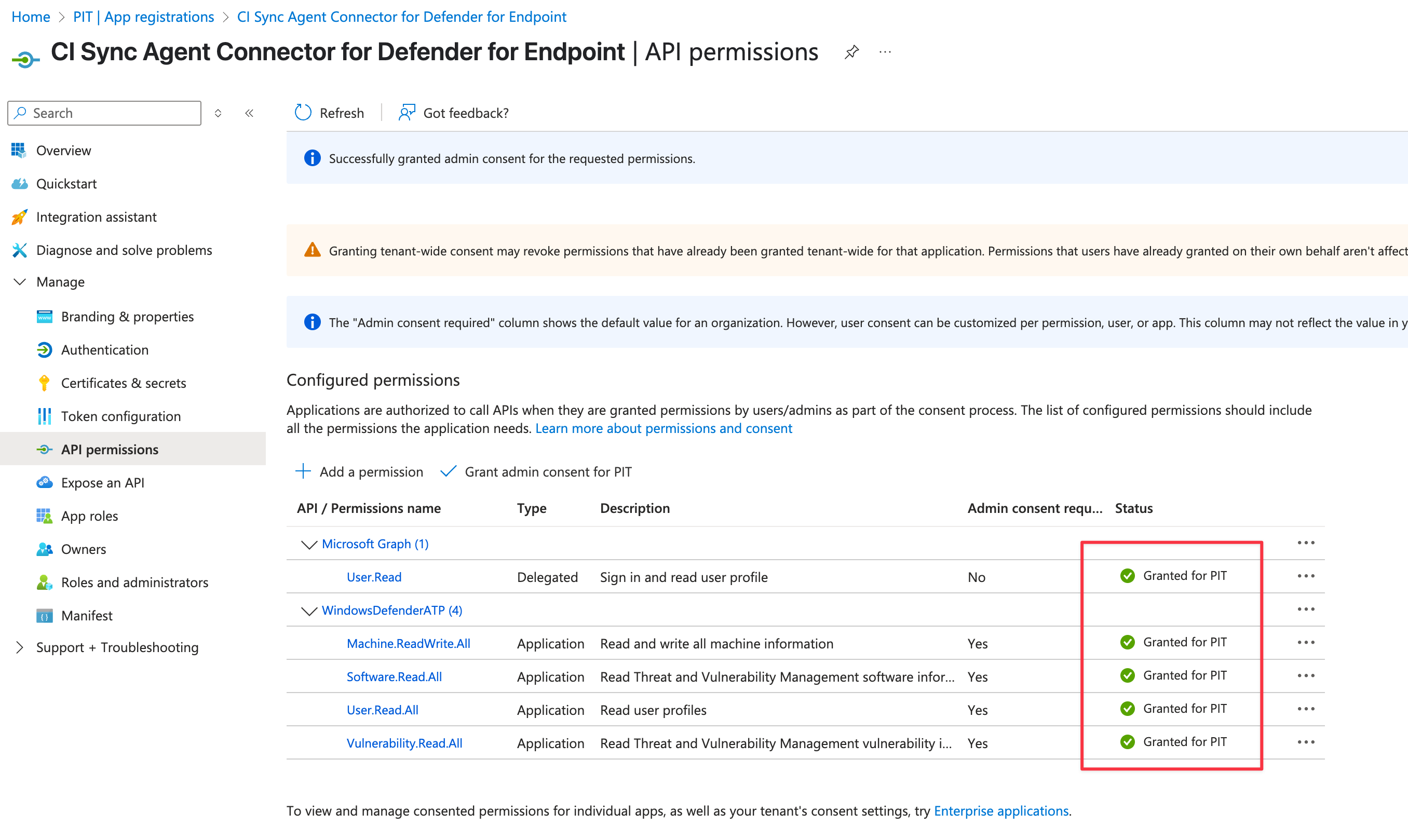Click the Home breadcrumb link
The height and width of the screenshot is (840, 1408).
pyautogui.click(x=31, y=17)
